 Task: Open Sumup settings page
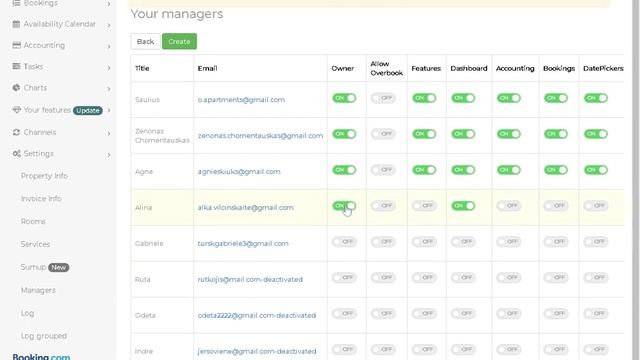point(33,267)
